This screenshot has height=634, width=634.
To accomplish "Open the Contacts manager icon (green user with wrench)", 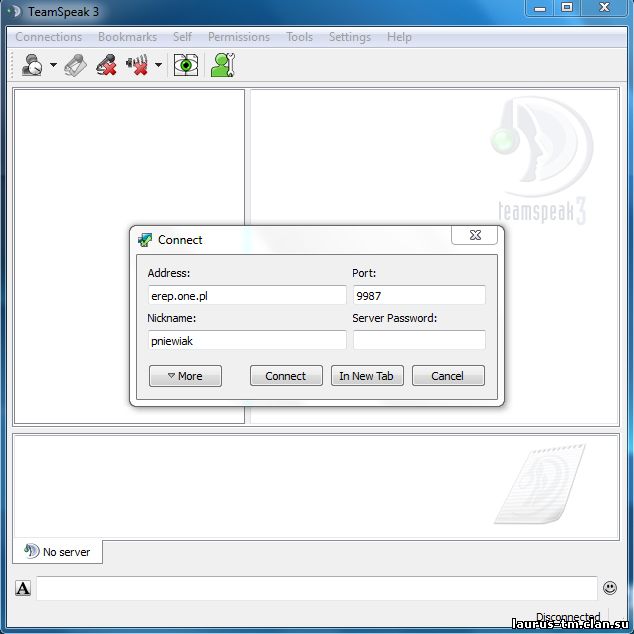I will (x=223, y=65).
